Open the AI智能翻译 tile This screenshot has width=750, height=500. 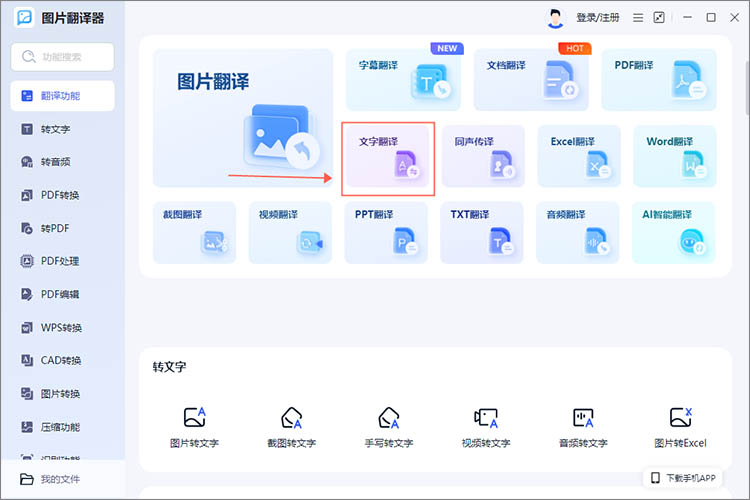click(673, 233)
